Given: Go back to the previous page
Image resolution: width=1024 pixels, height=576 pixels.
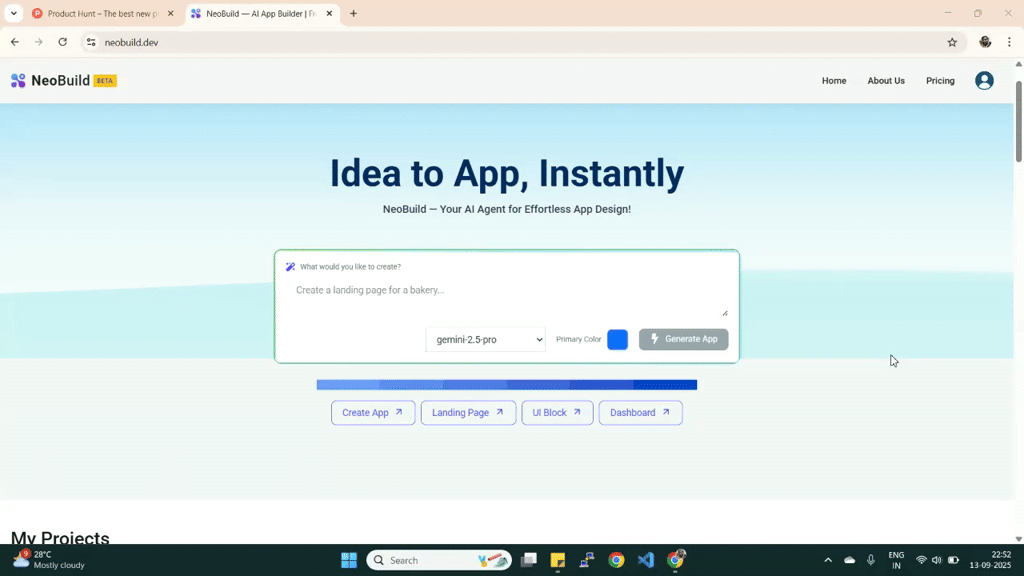Looking at the screenshot, I should 15,42.
